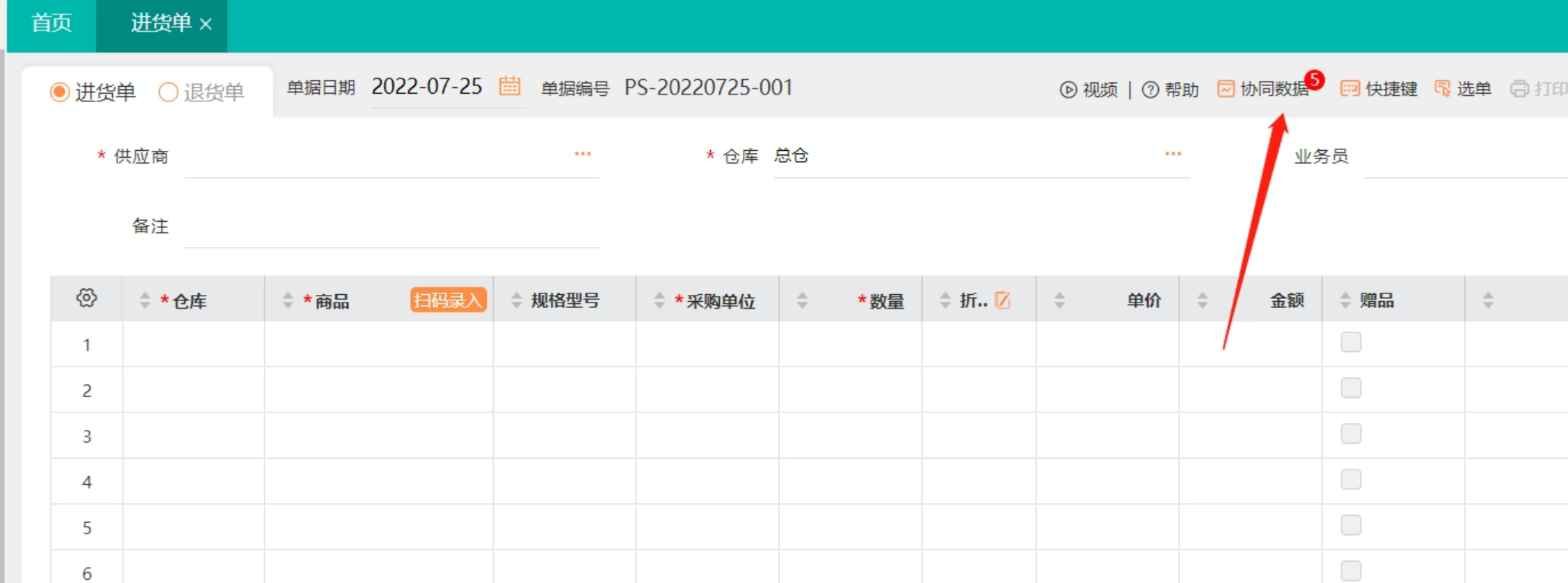Switch to the 首页 tab
The width and height of the screenshot is (1568, 583).
51,24
